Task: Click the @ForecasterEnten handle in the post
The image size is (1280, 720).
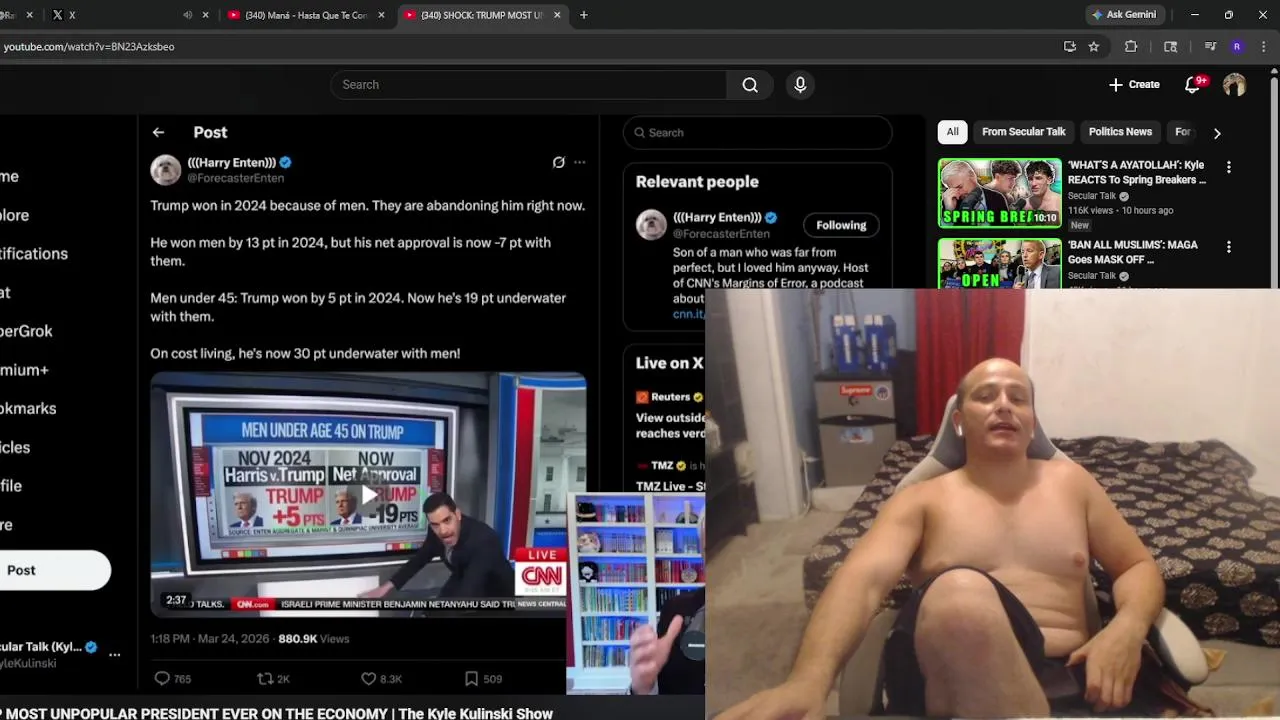Action: click(x=236, y=178)
